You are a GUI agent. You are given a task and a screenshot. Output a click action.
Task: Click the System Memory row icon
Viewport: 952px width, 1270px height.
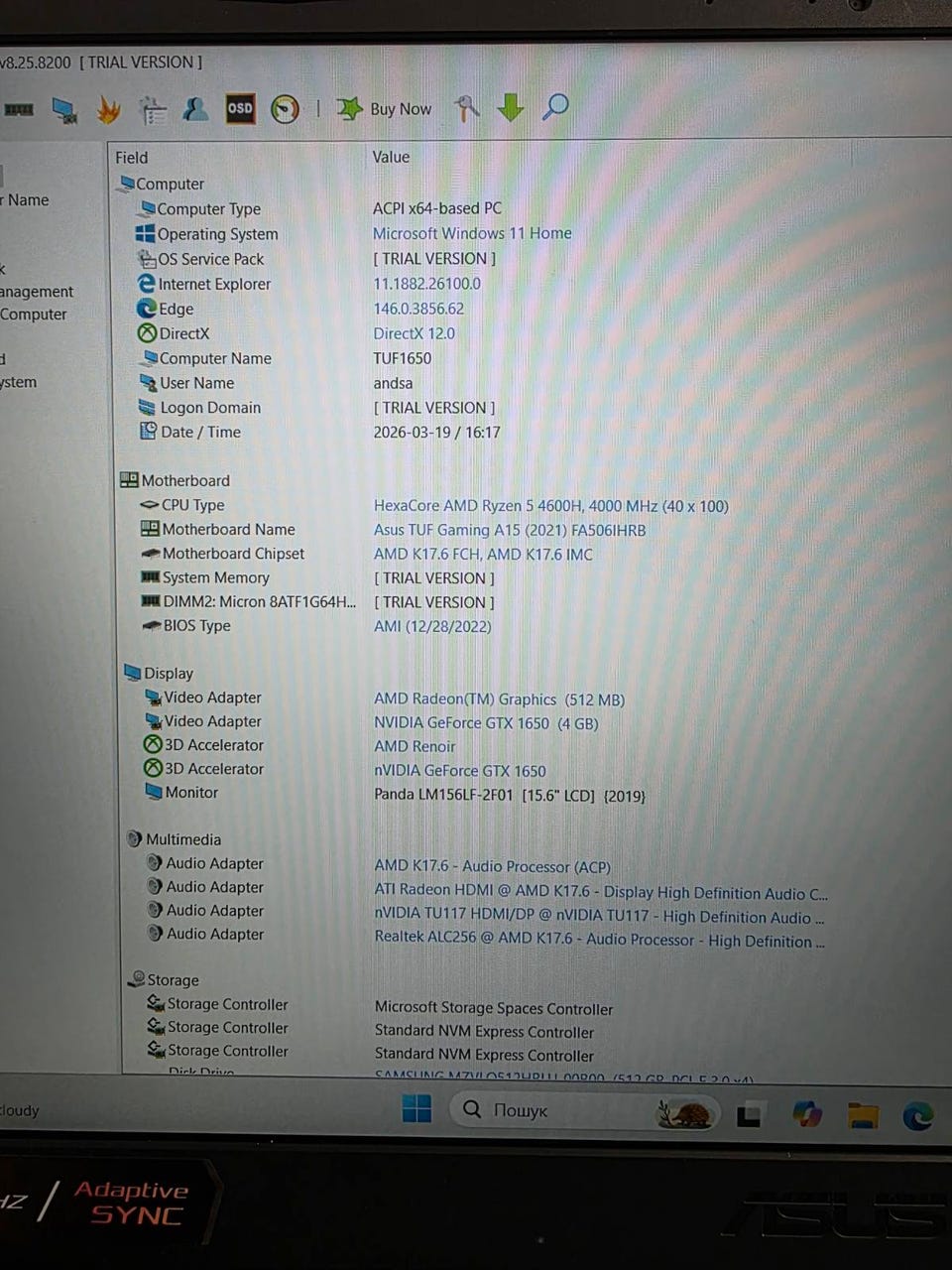pos(150,577)
